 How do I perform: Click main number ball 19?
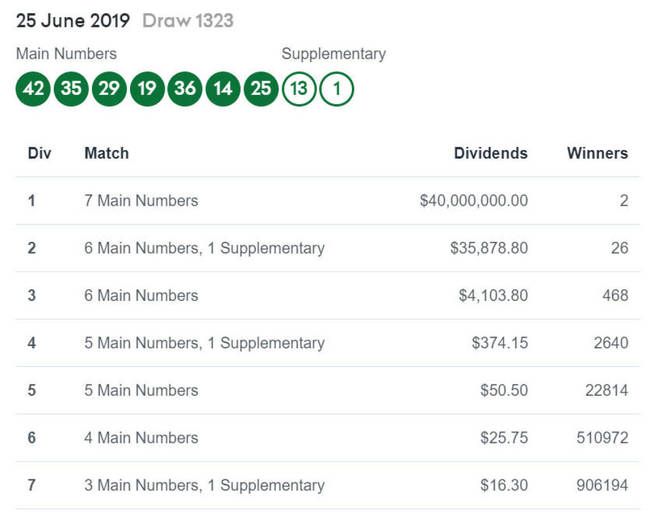[x=147, y=88]
